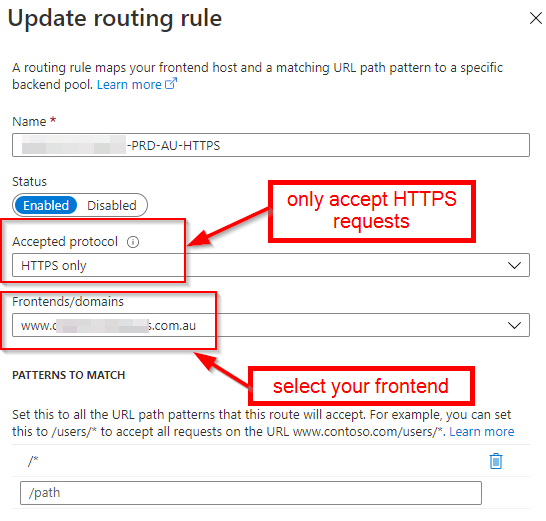Click the HTTPS only protocol value

54,266
